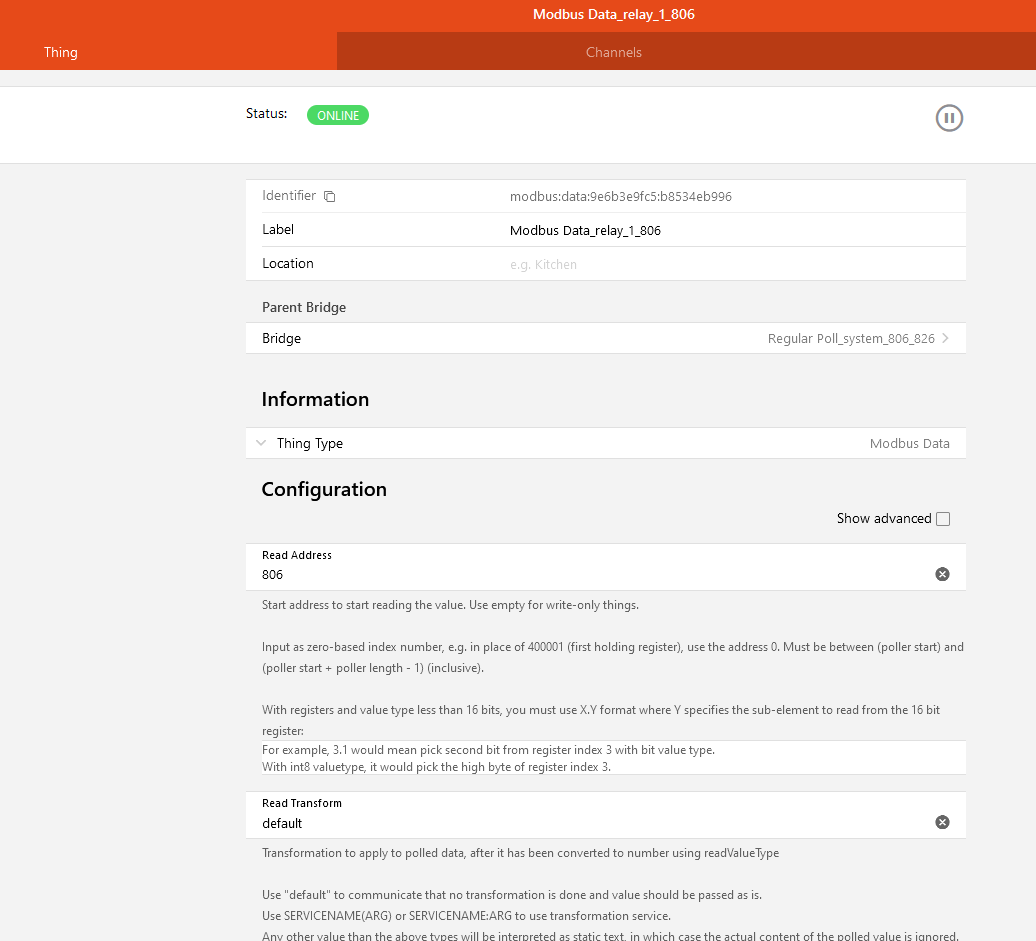Click the Information section heading
Image resolution: width=1036 pixels, height=941 pixels.
click(315, 399)
